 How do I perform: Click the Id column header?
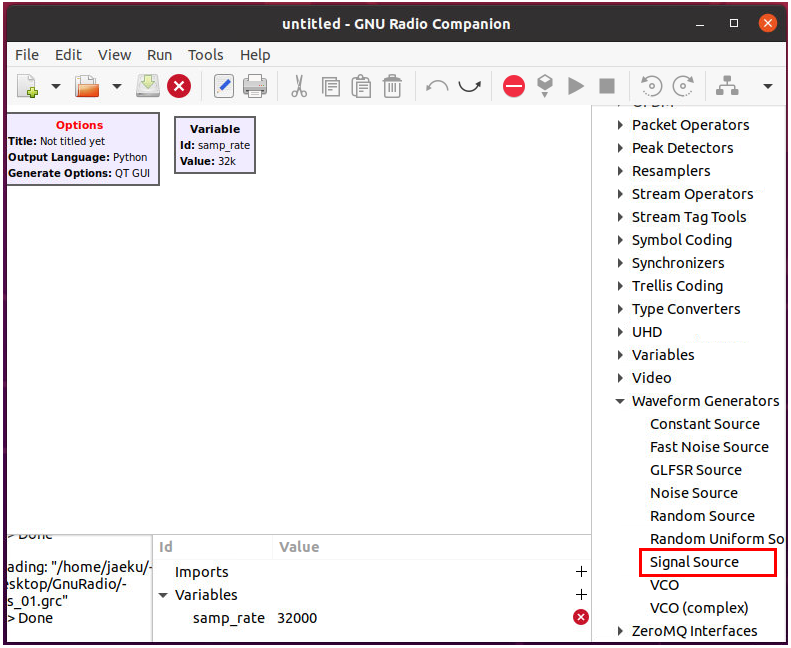[165, 547]
